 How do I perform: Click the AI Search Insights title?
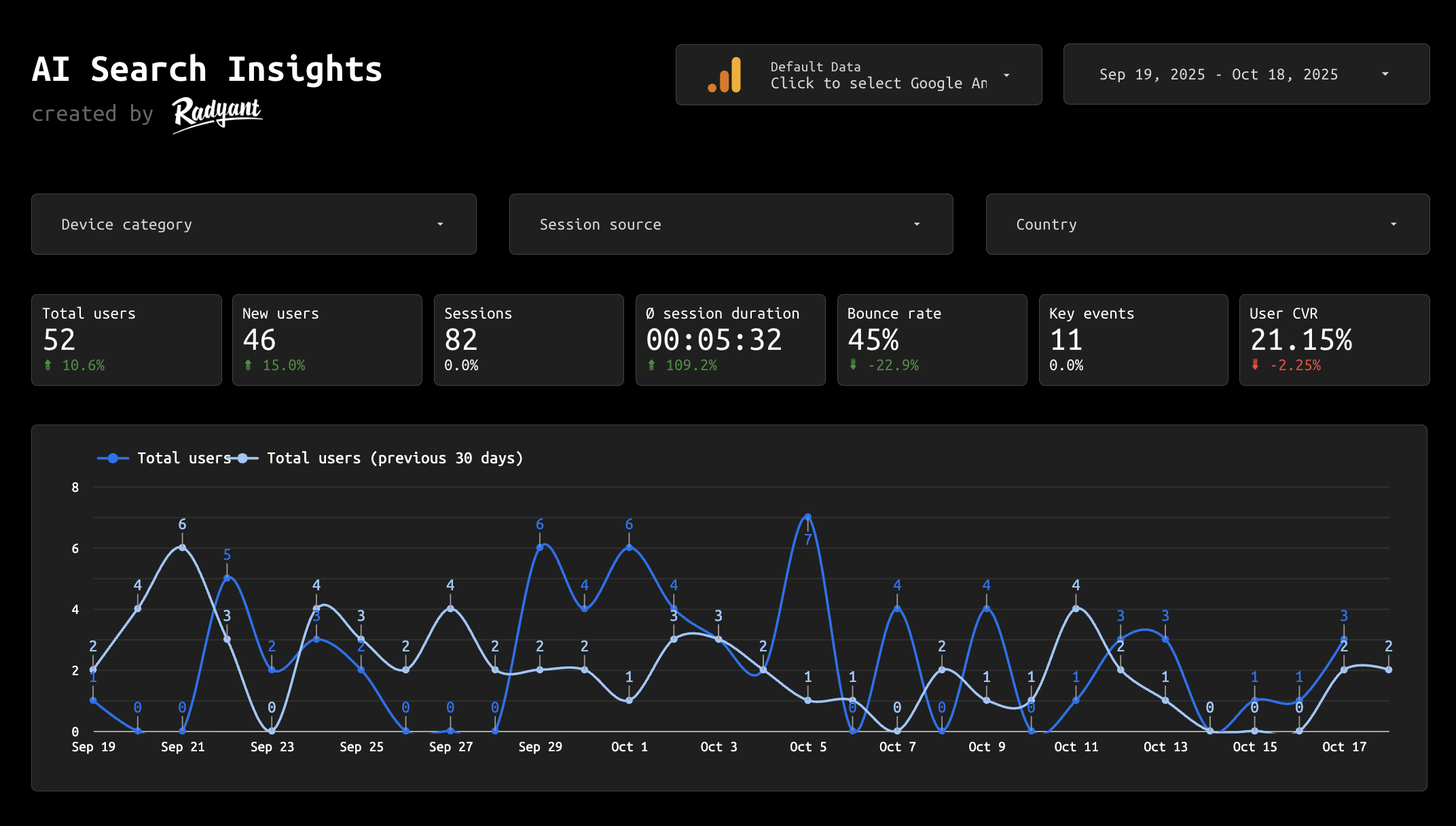(x=207, y=69)
